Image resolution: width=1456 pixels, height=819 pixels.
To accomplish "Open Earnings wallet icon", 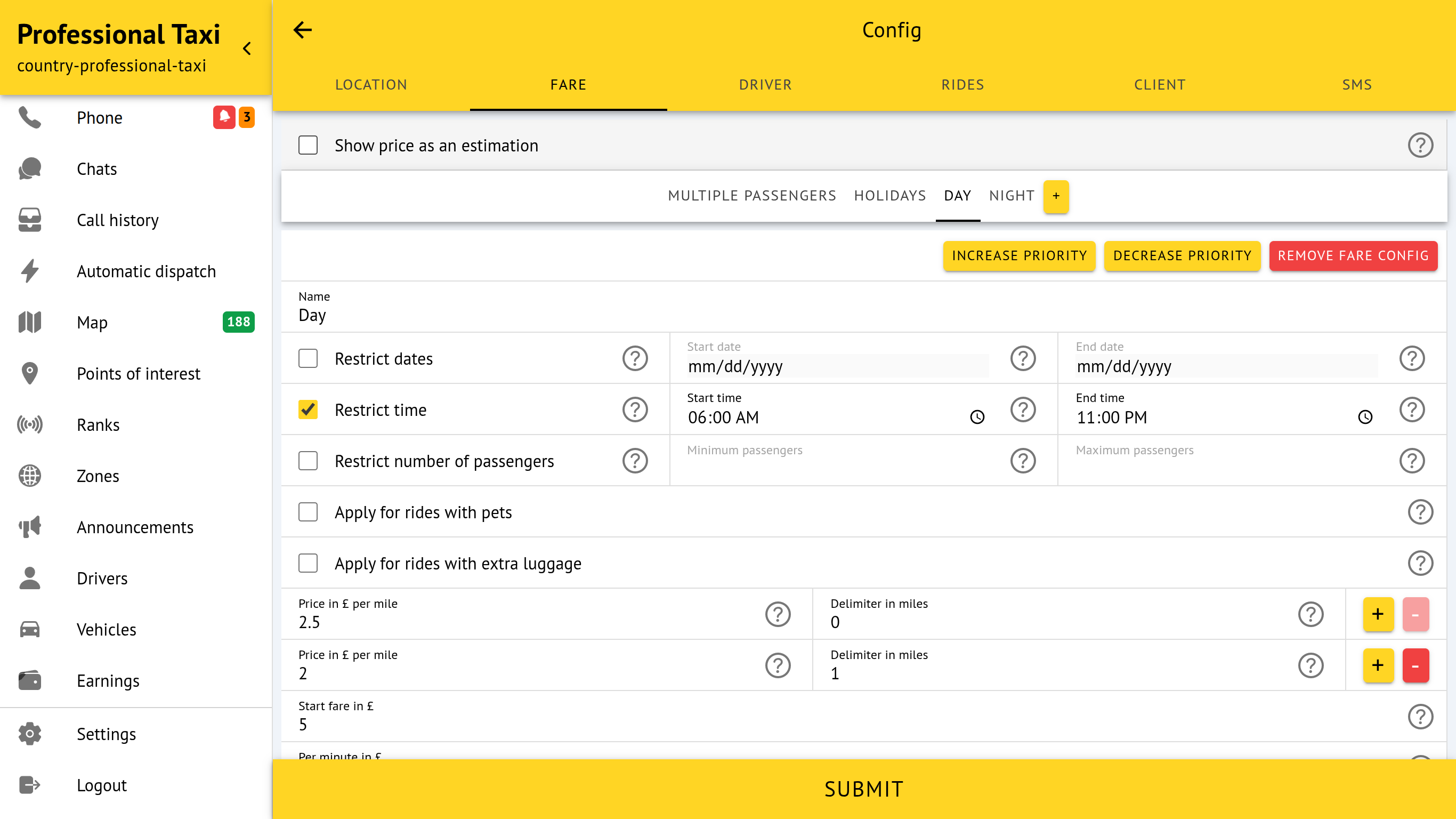I will 30,680.
